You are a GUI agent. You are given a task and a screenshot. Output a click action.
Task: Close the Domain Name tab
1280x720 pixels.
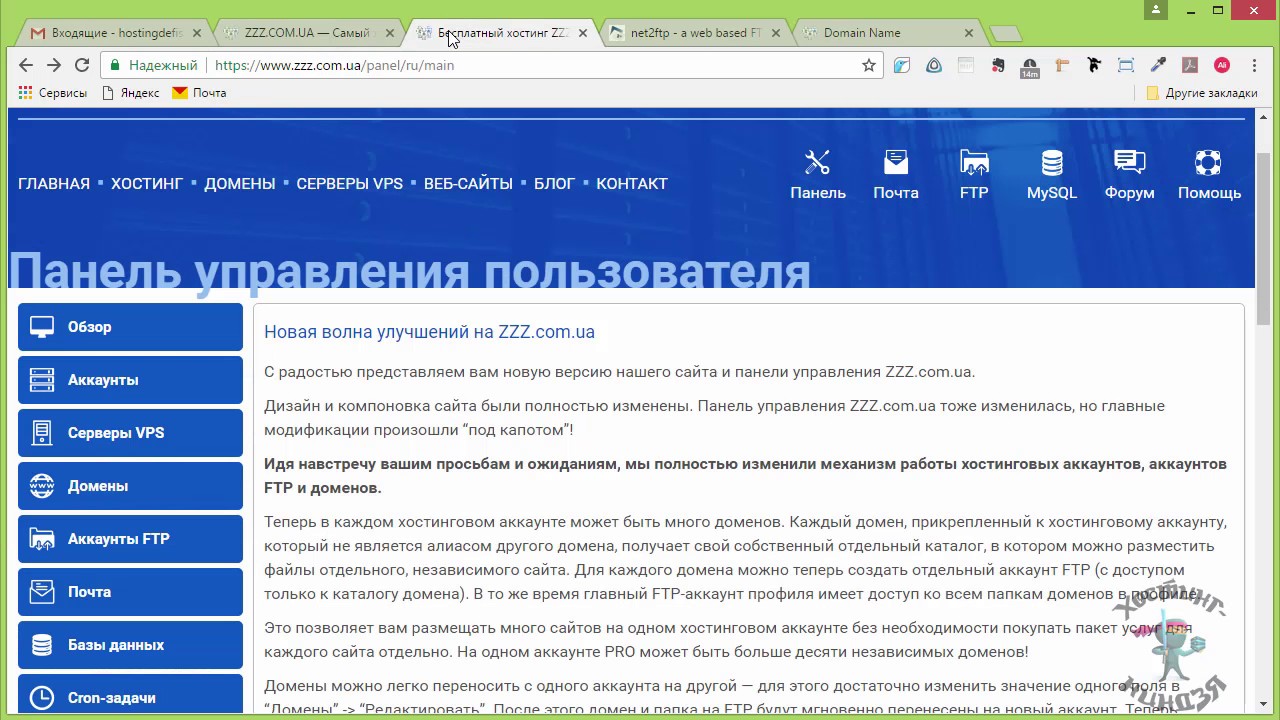click(x=969, y=33)
